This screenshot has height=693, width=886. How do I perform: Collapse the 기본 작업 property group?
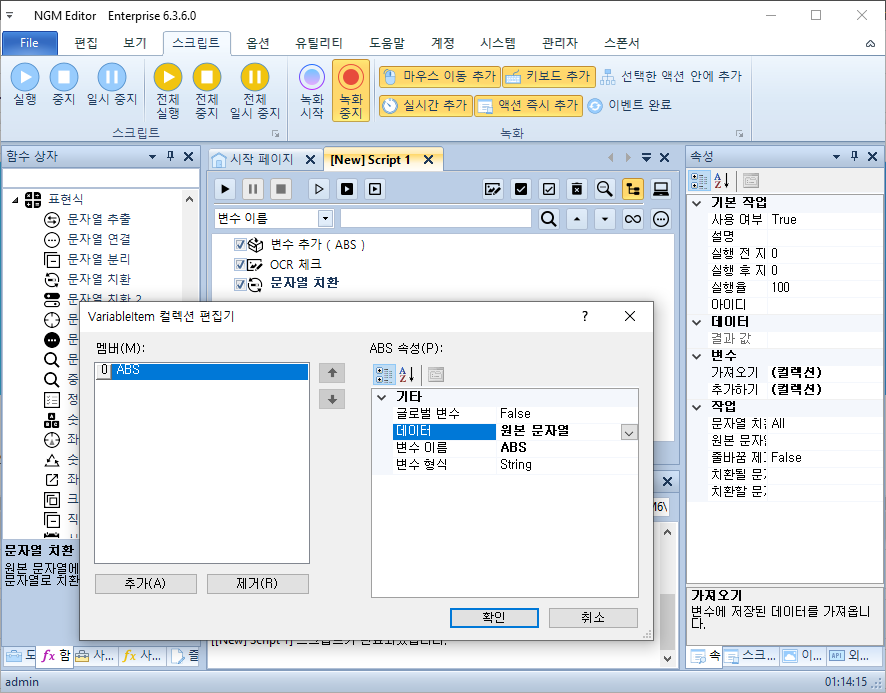click(697, 203)
